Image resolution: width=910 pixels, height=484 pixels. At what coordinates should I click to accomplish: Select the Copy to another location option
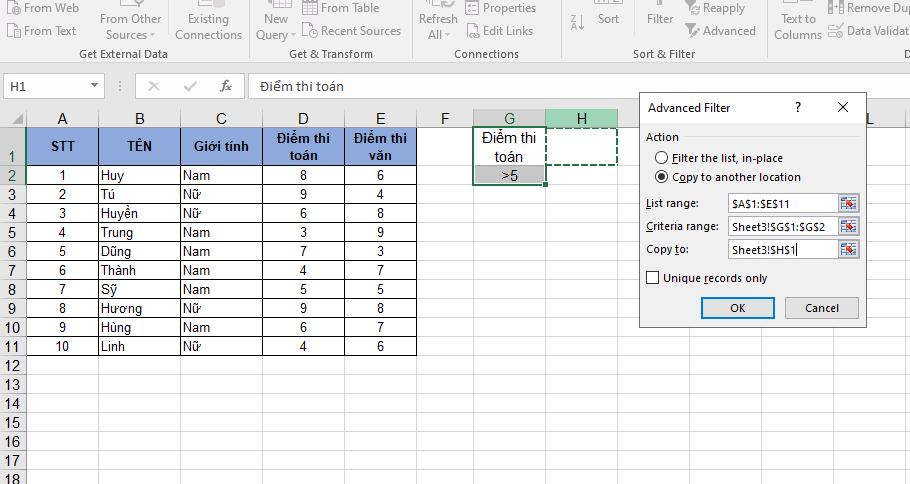click(728, 177)
